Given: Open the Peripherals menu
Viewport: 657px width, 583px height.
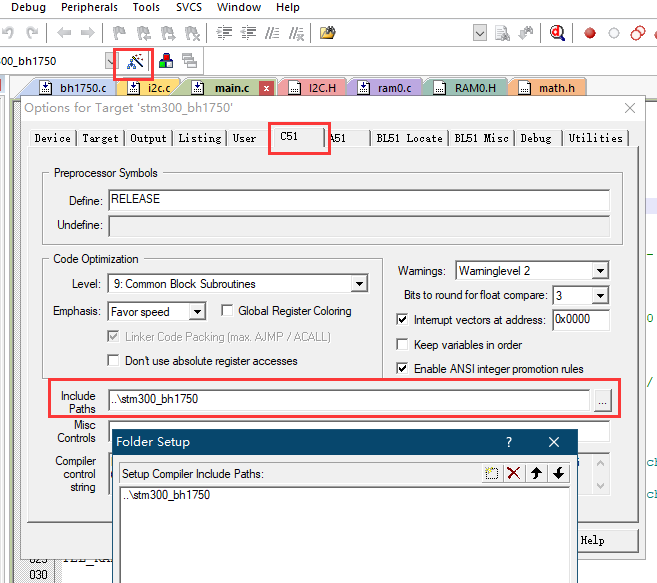Looking at the screenshot, I should point(89,8).
